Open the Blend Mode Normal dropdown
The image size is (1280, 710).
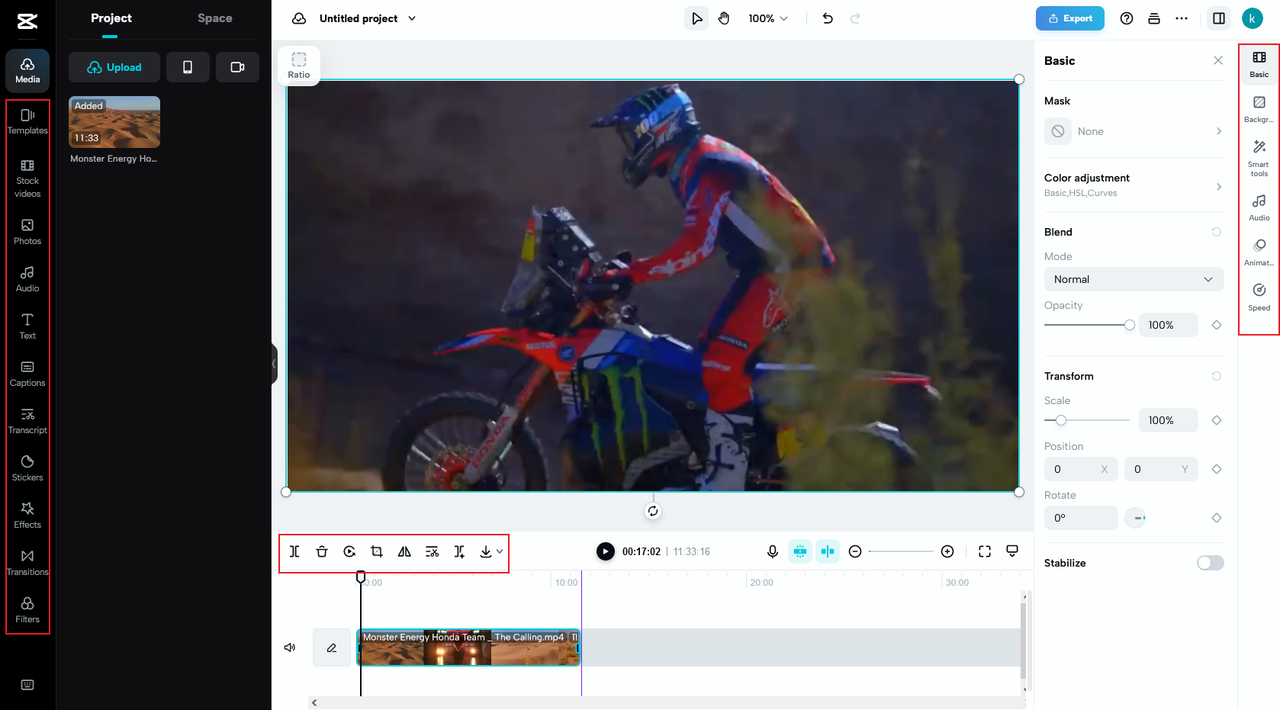(1134, 279)
